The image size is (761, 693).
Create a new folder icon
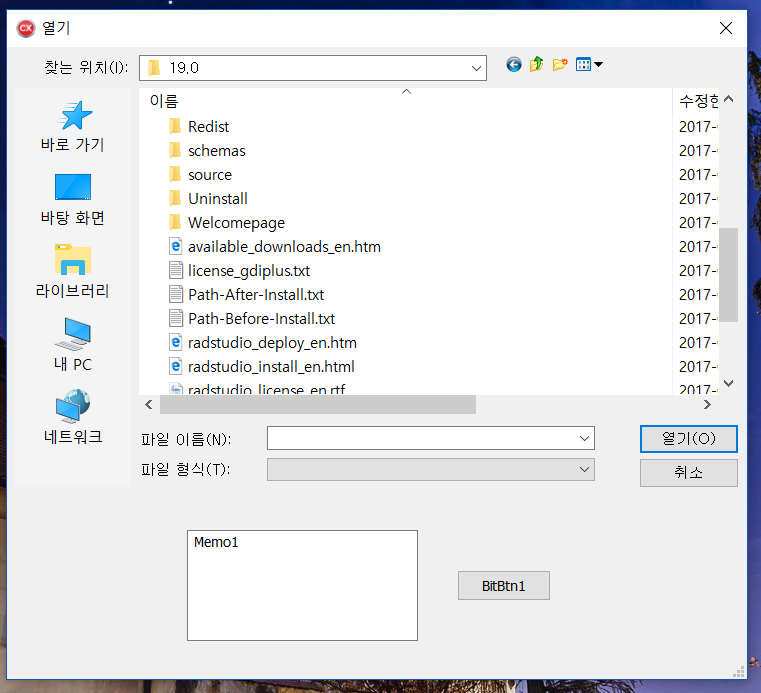(x=560, y=65)
